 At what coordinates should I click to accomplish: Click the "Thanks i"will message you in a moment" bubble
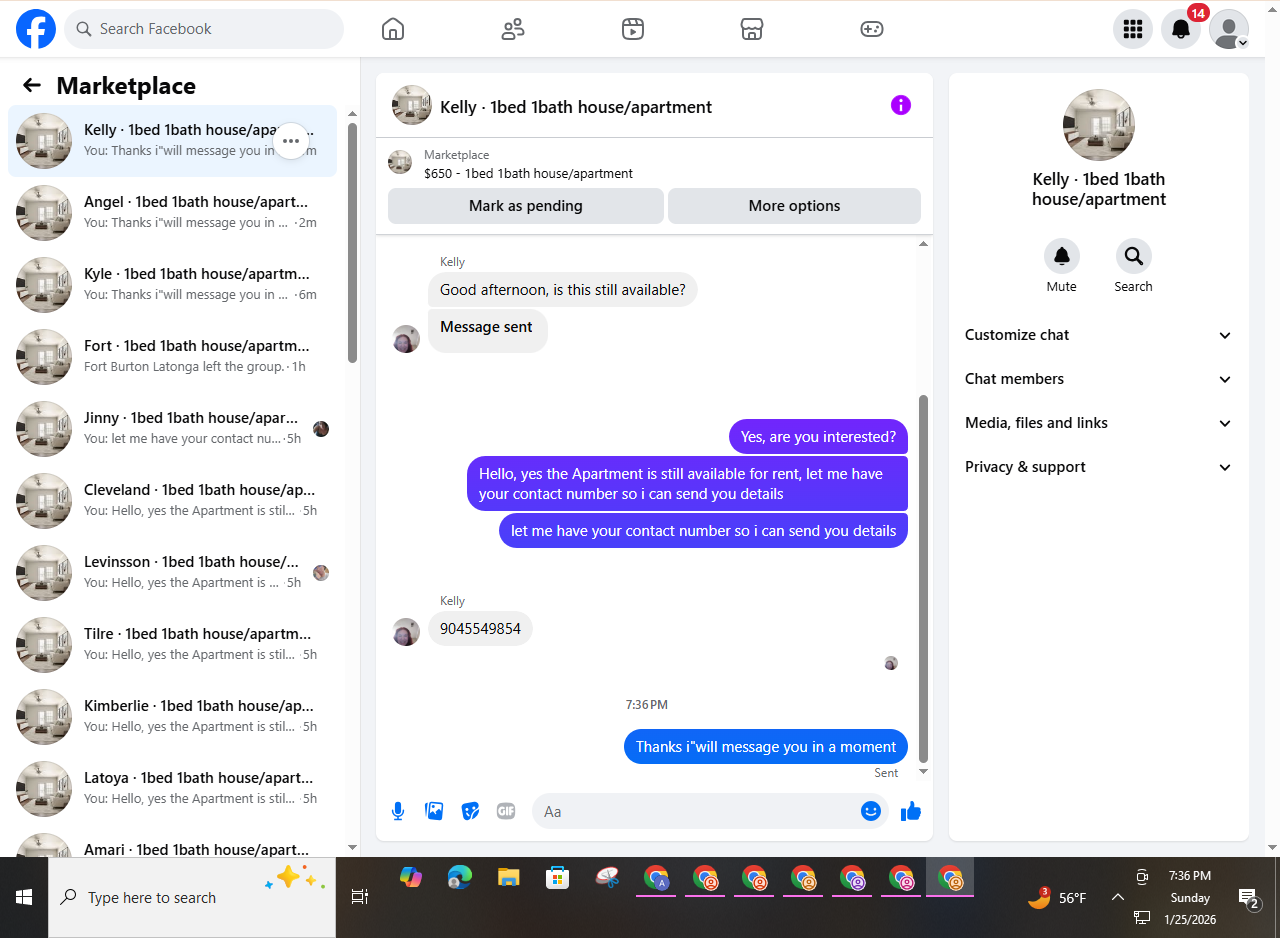click(766, 747)
